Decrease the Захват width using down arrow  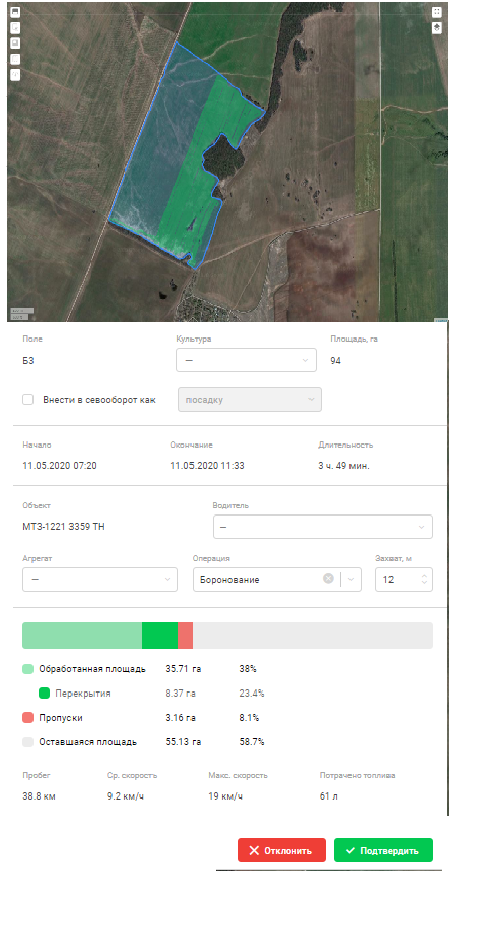pos(424,583)
